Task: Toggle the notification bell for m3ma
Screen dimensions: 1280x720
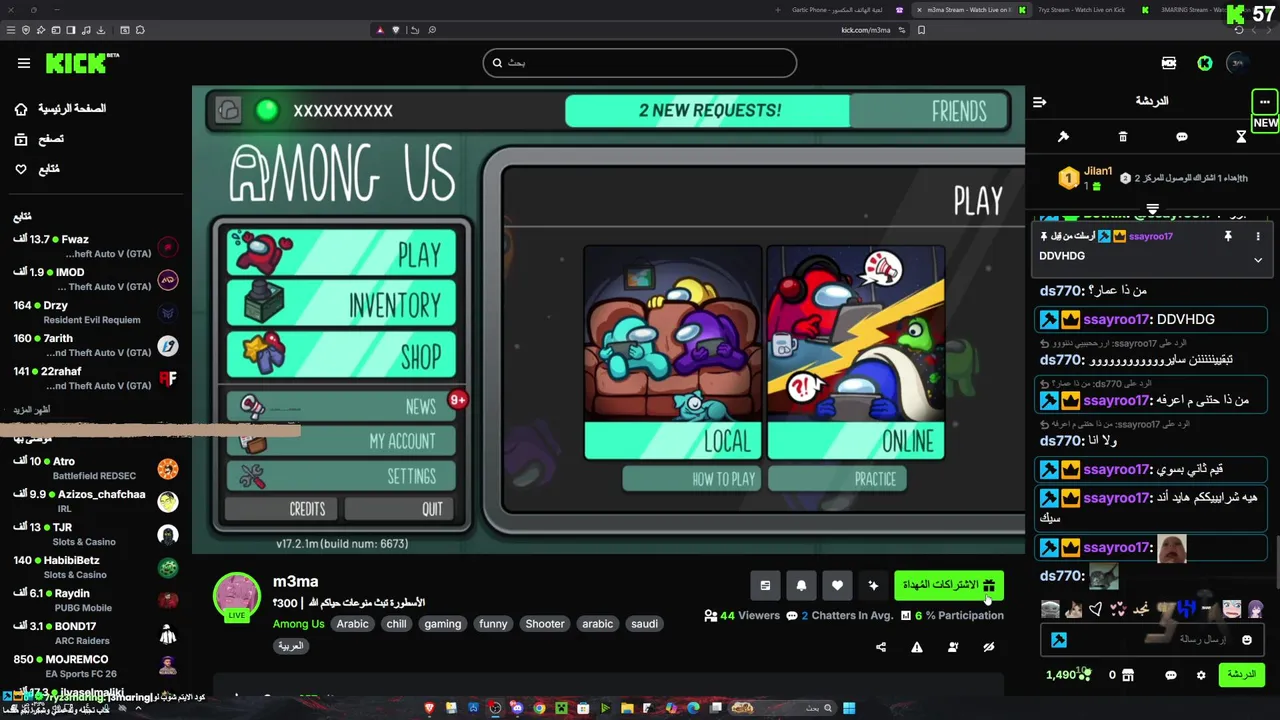Action: (x=801, y=586)
